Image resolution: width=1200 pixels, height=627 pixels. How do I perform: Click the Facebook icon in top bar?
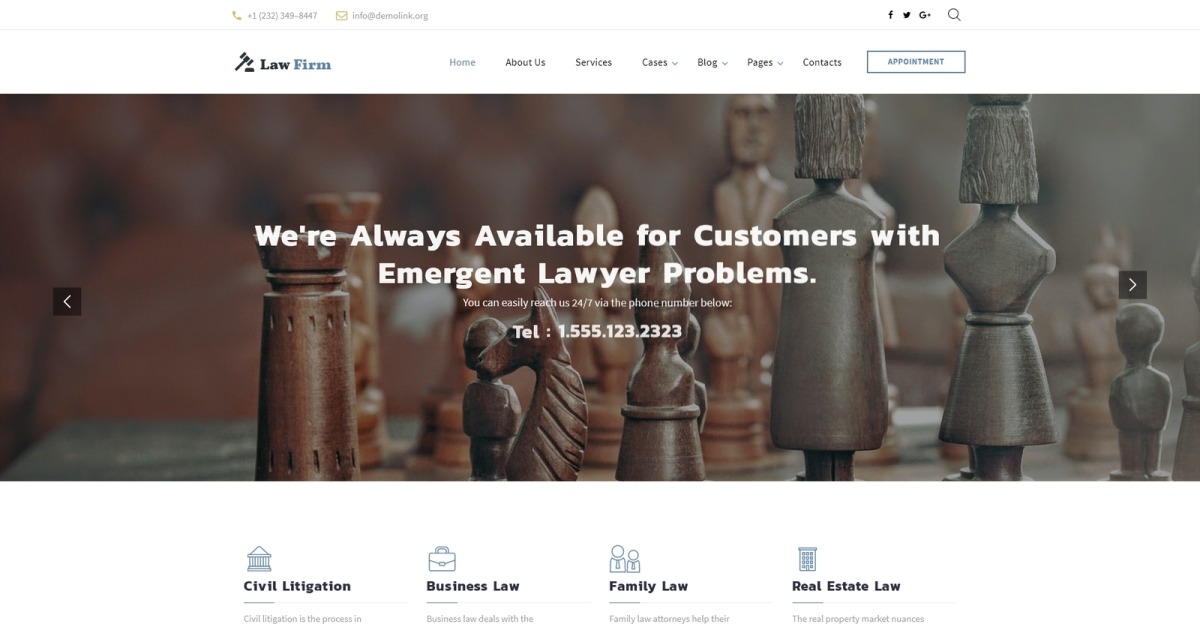click(890, 15)
